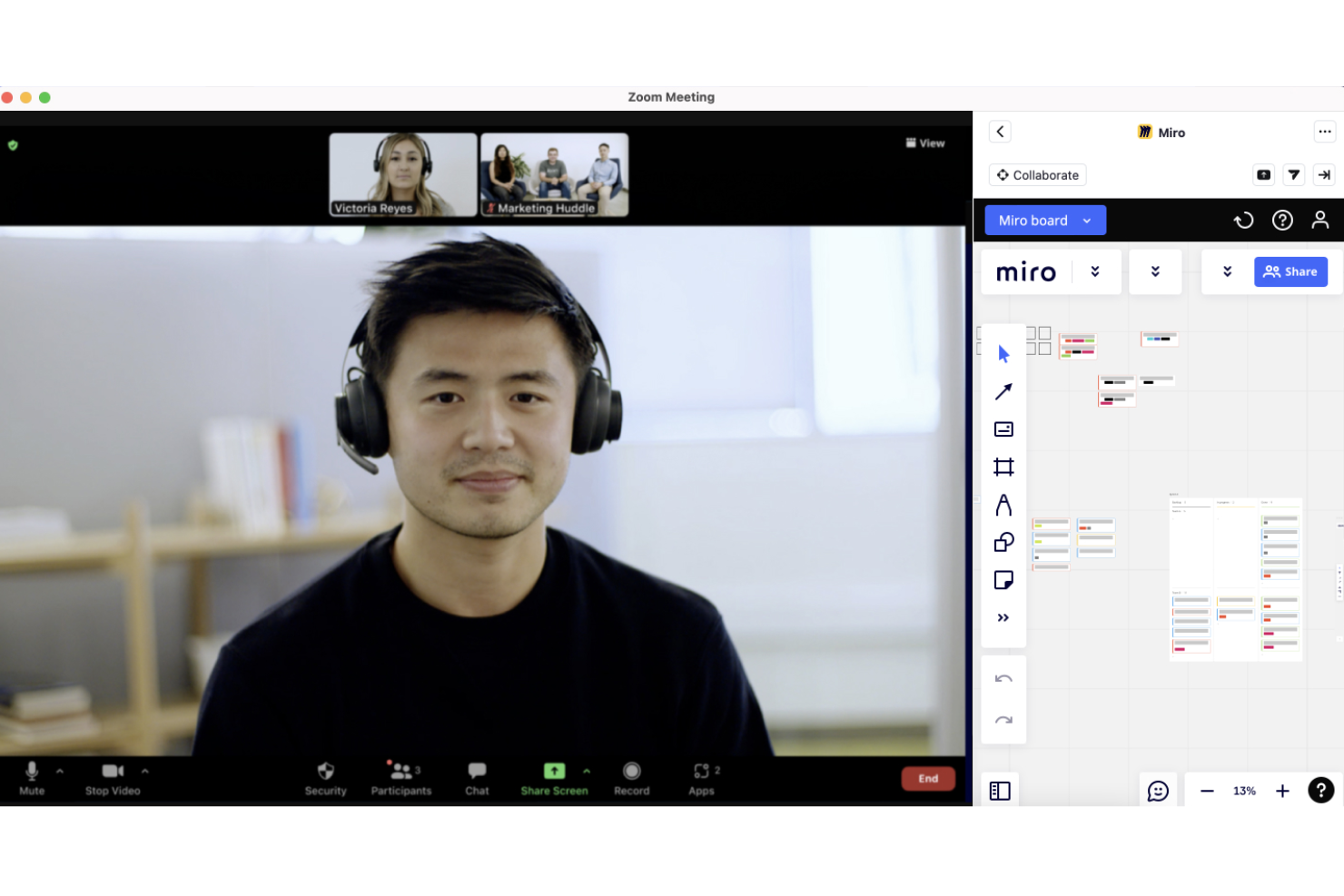
Task: Open the Chat panel in Zoom
Action: 477,778
